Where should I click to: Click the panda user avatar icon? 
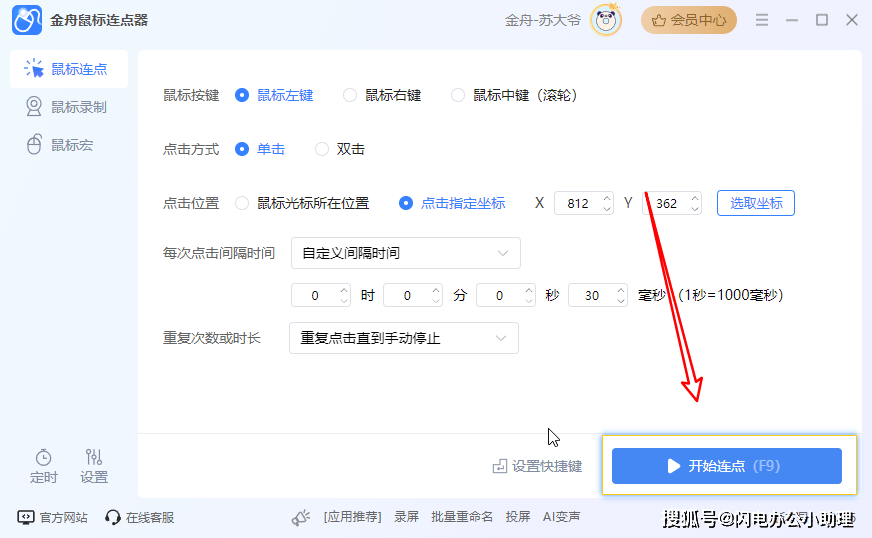(606, 21)
